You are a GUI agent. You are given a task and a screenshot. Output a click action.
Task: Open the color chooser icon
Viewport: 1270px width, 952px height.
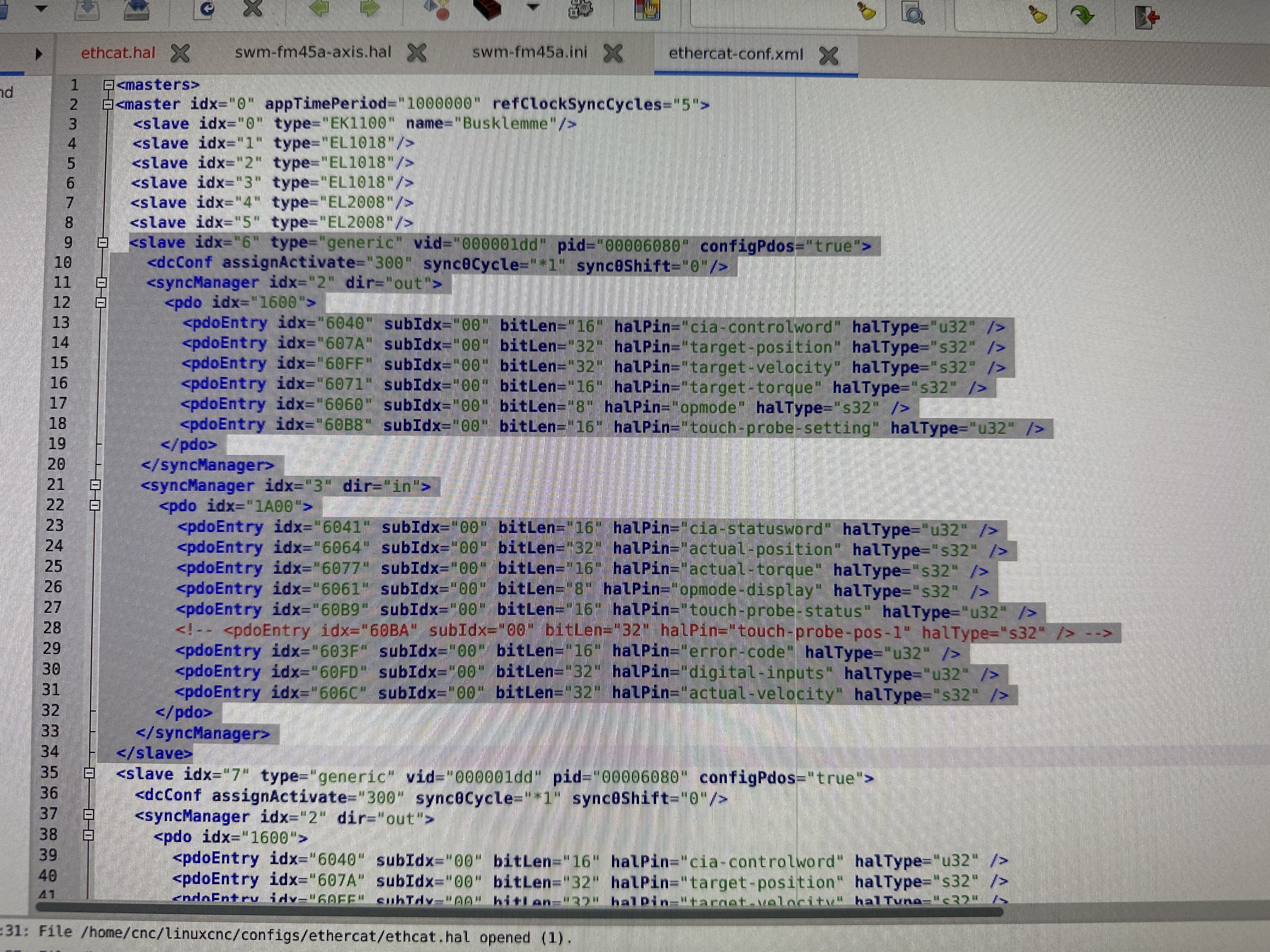click(x=648, y=9)
